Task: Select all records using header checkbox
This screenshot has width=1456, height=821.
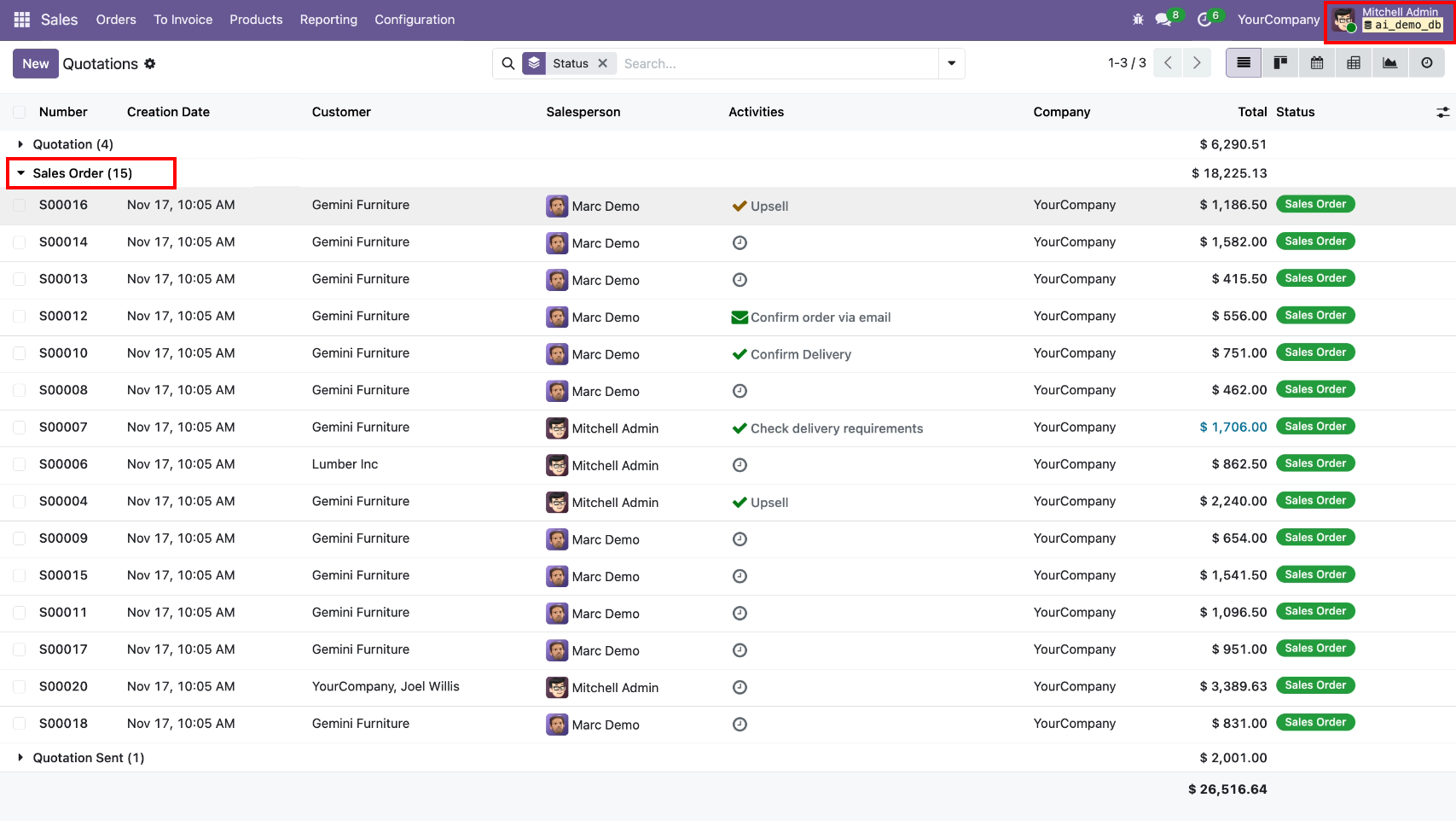Action: (19, 112)
